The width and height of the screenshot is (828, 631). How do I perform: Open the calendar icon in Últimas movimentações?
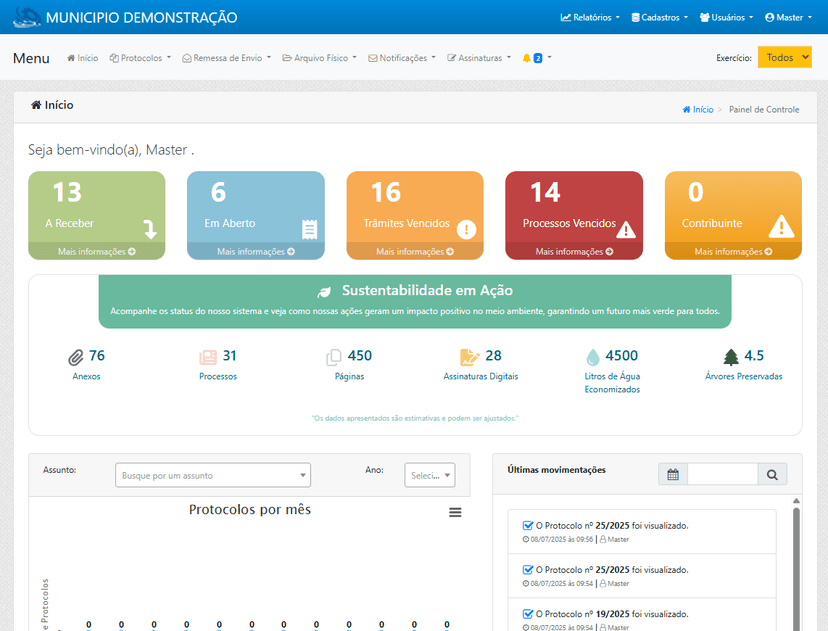tap(673, 474)
